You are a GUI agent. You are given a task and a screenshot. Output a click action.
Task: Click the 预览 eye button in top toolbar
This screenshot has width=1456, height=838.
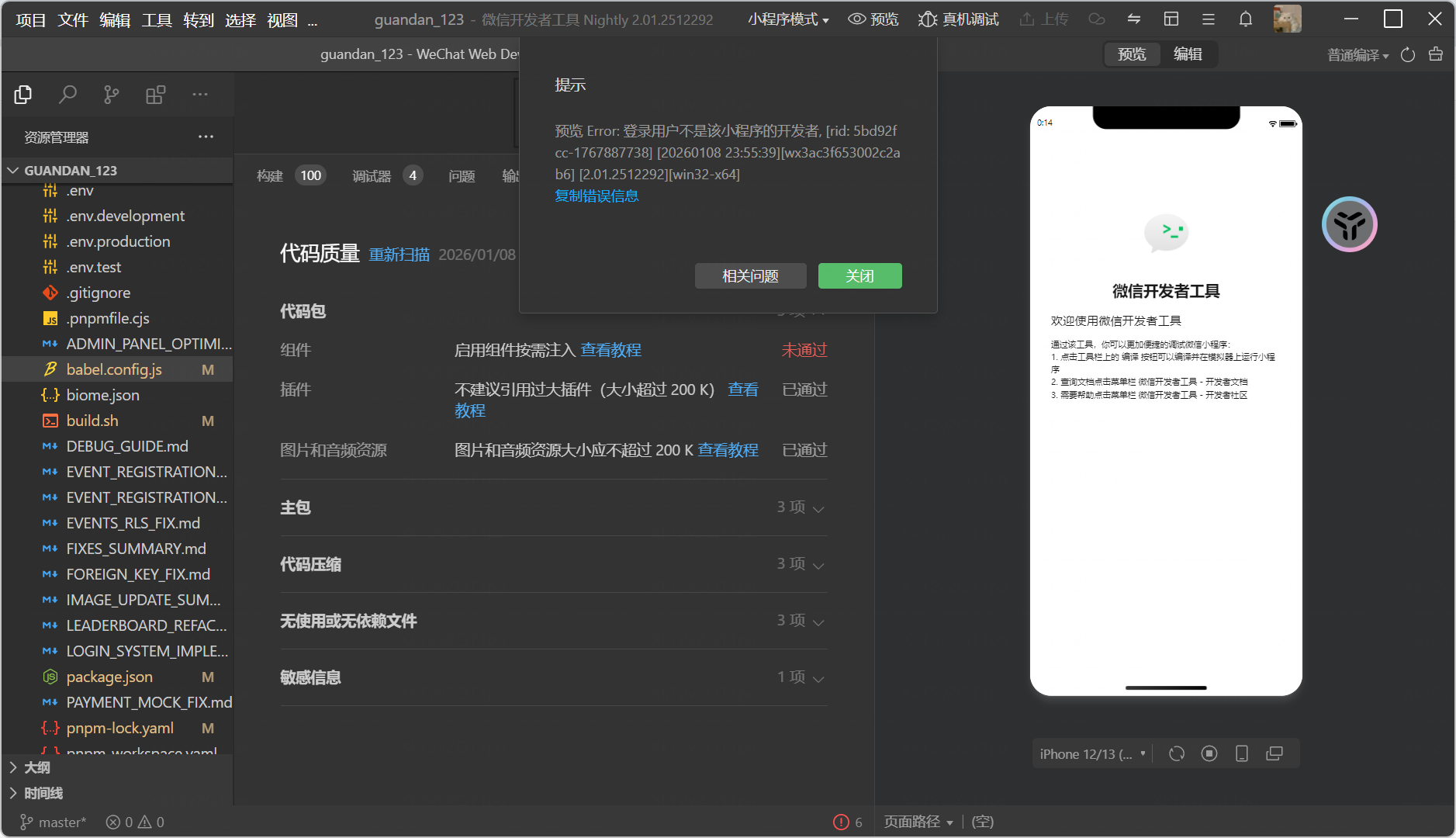coord(873,19)
